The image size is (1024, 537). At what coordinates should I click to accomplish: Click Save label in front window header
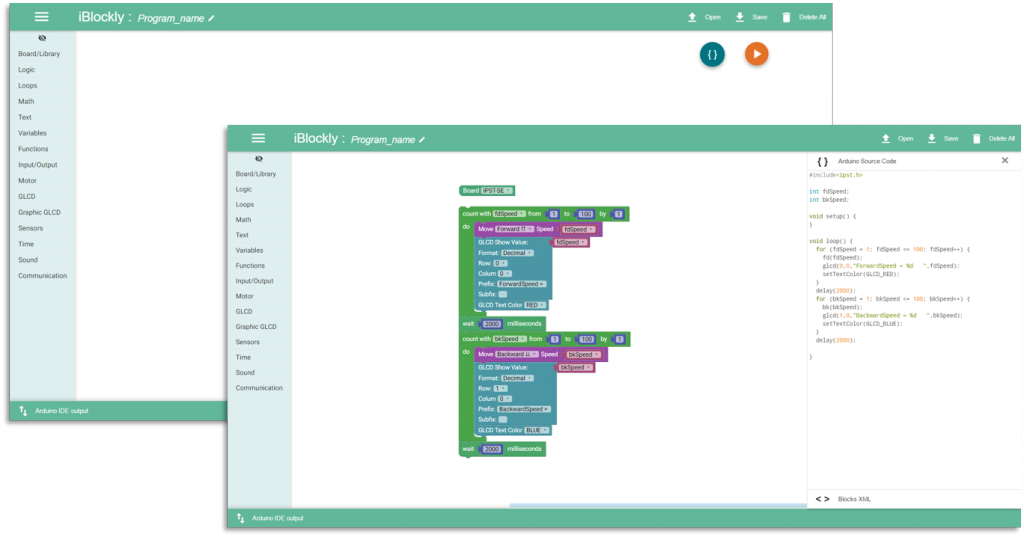point(951,138)
